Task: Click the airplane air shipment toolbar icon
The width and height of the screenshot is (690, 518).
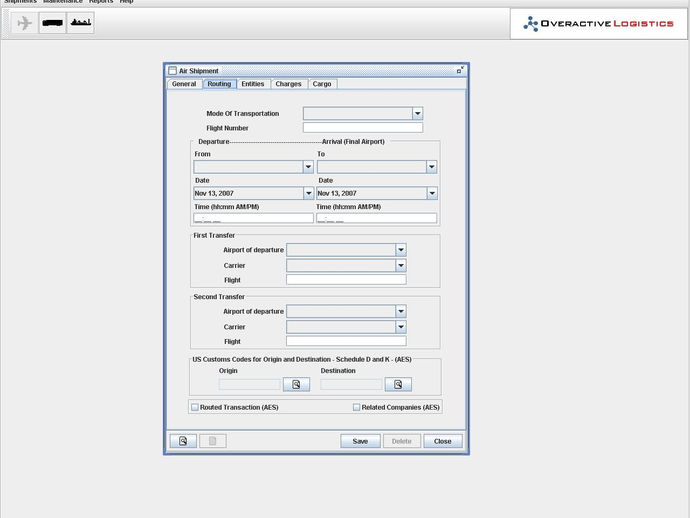Action: coord(25,22)
